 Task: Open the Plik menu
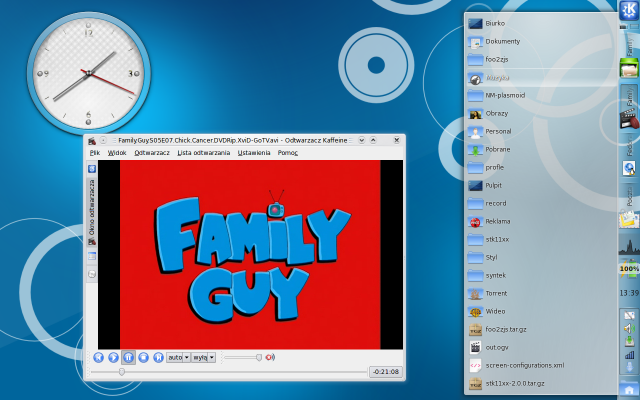coord(95,153)
